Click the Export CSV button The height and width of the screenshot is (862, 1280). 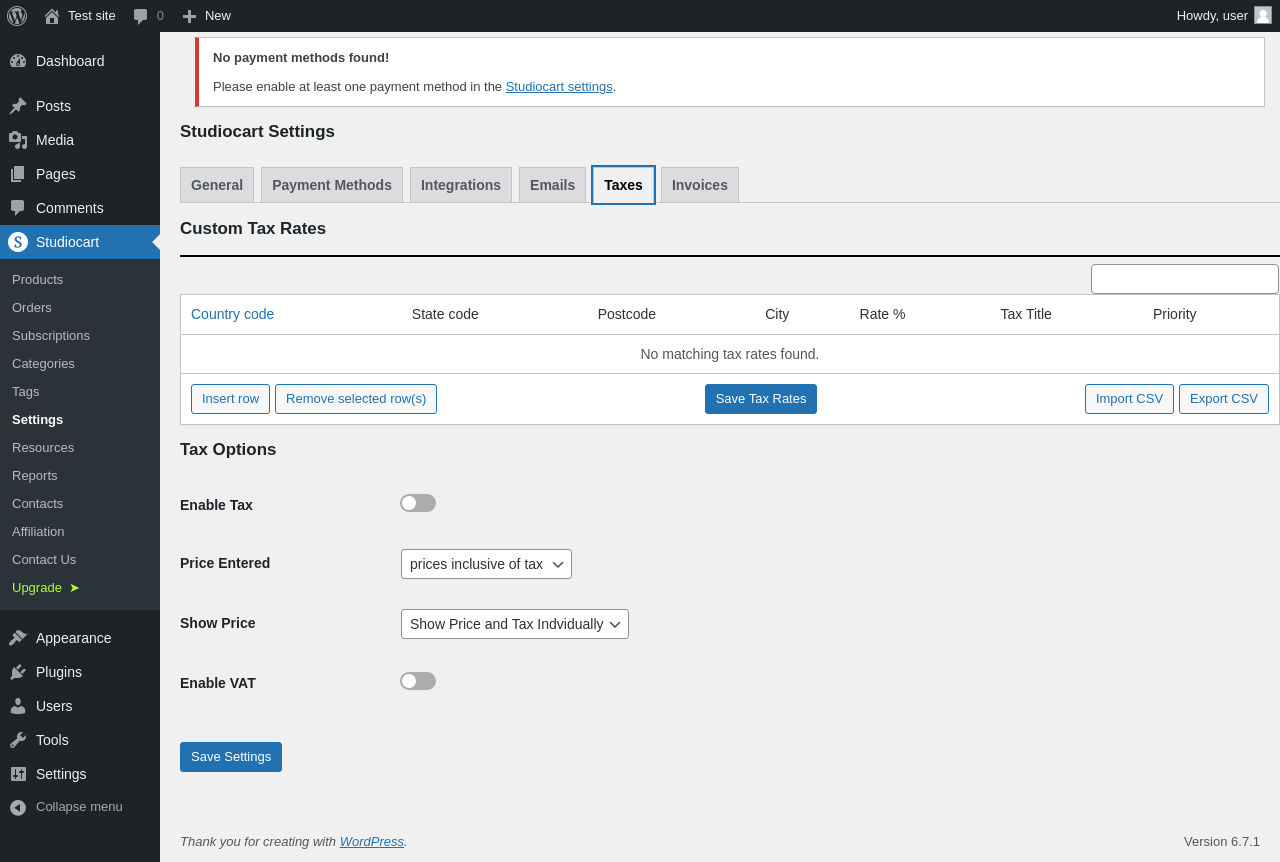(1224, 399)
